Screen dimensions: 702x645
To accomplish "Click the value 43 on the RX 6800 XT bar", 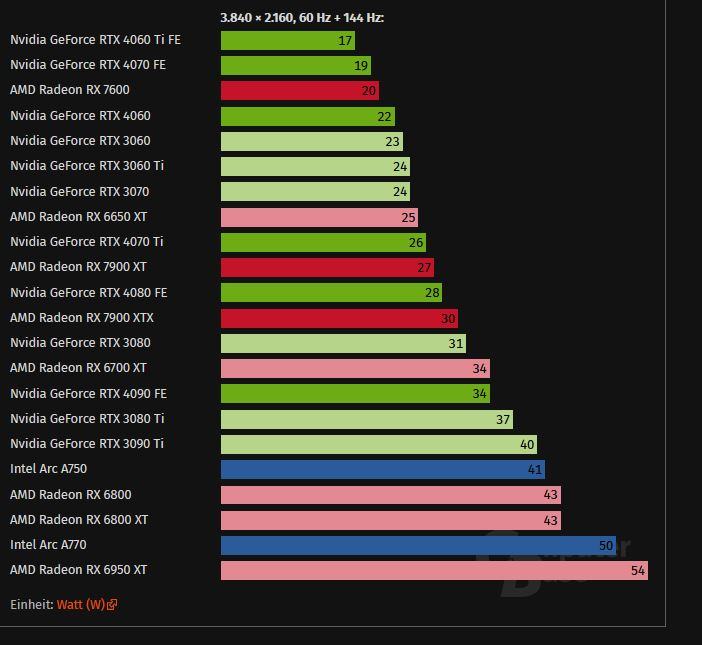I will coord(551,521).
